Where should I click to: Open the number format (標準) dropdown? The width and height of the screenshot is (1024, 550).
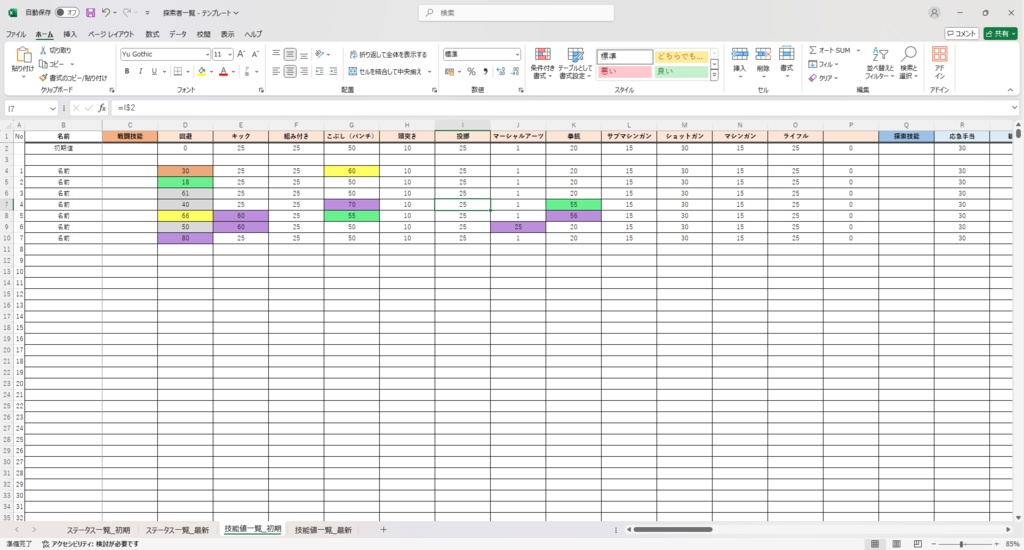[x=517, y=54]
